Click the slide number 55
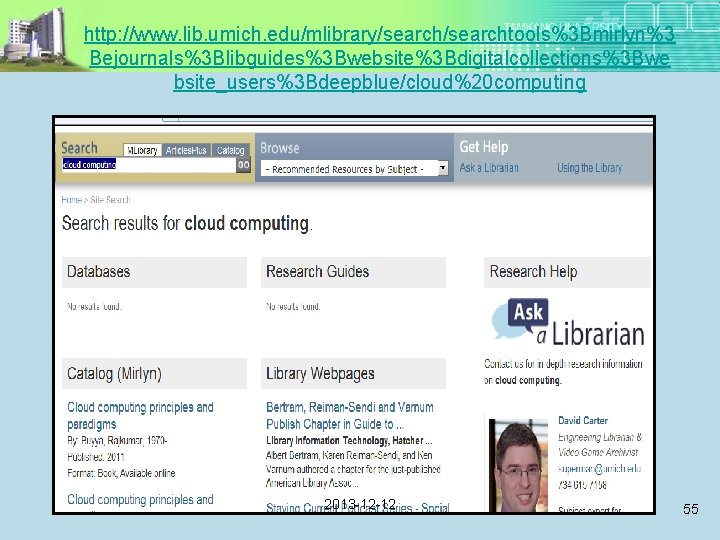This screenshot has height=540, width=720. point(691,509)
